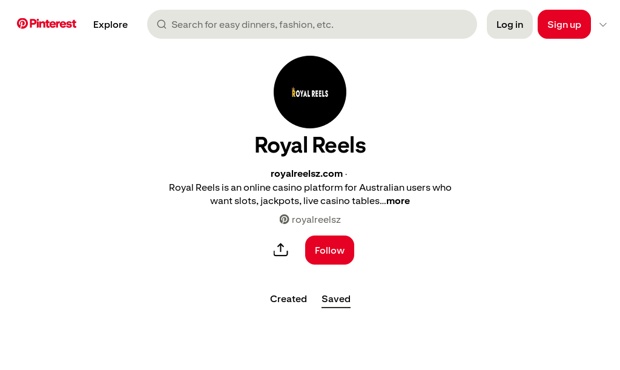
Task: Click the Royal Reels logo text in avatar
Action: pos(310,92)
